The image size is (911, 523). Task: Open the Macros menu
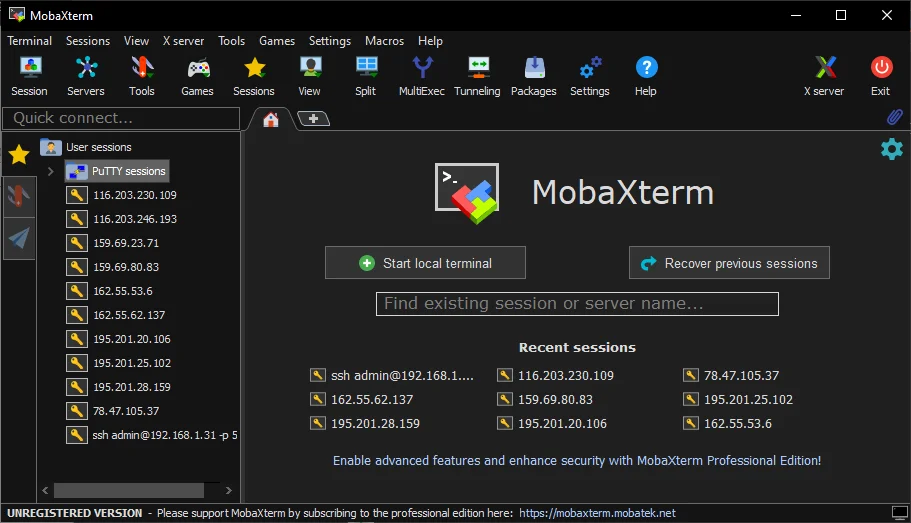coord(385,41)
